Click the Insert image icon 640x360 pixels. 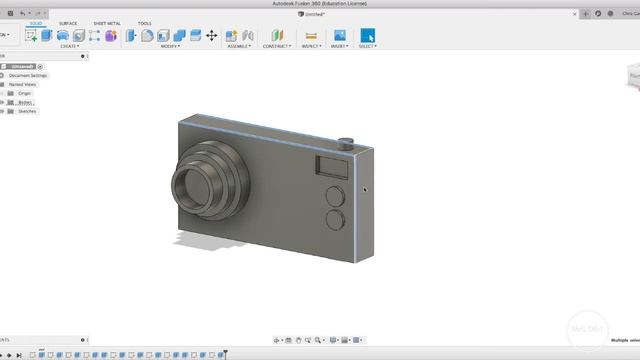click(340, 36)
